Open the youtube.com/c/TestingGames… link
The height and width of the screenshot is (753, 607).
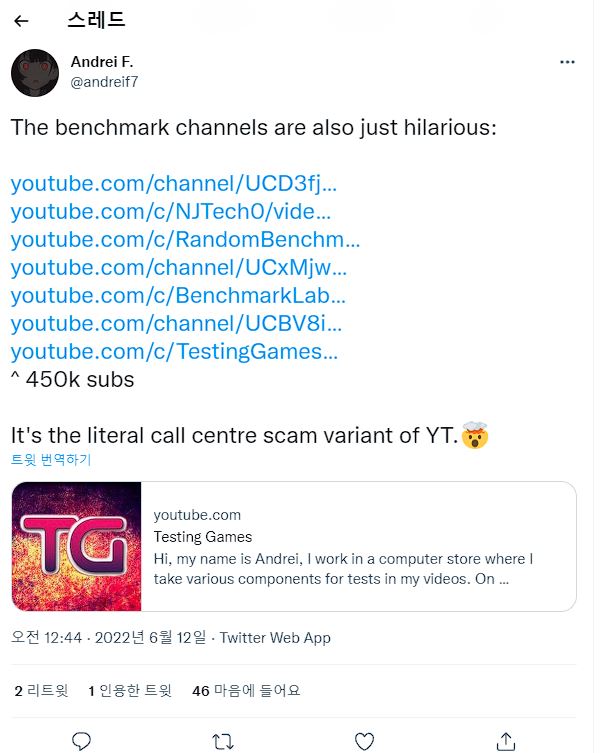click(x=174, y=352)
